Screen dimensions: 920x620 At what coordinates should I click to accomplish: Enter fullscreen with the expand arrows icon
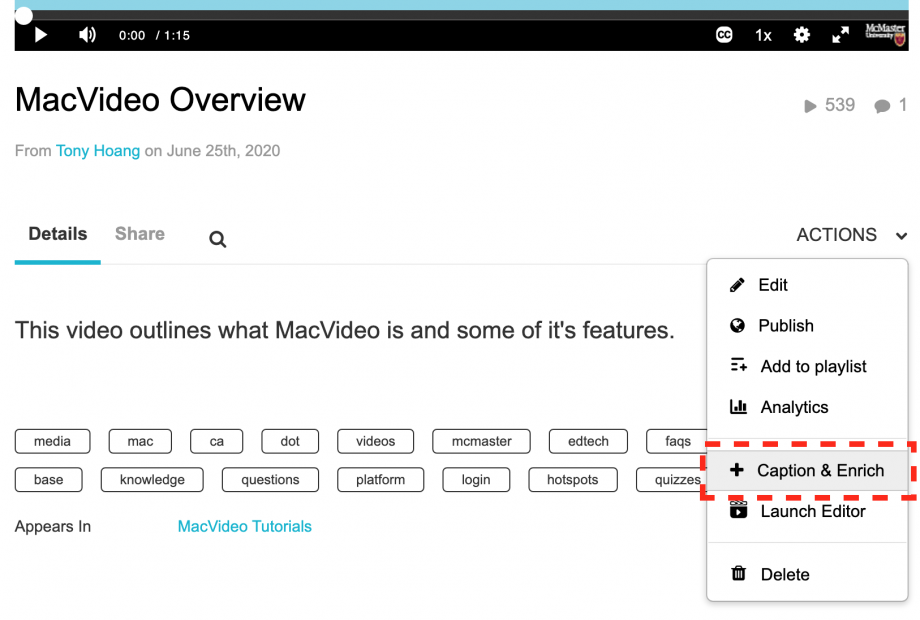pyautogui.click(x=840, y=35)
